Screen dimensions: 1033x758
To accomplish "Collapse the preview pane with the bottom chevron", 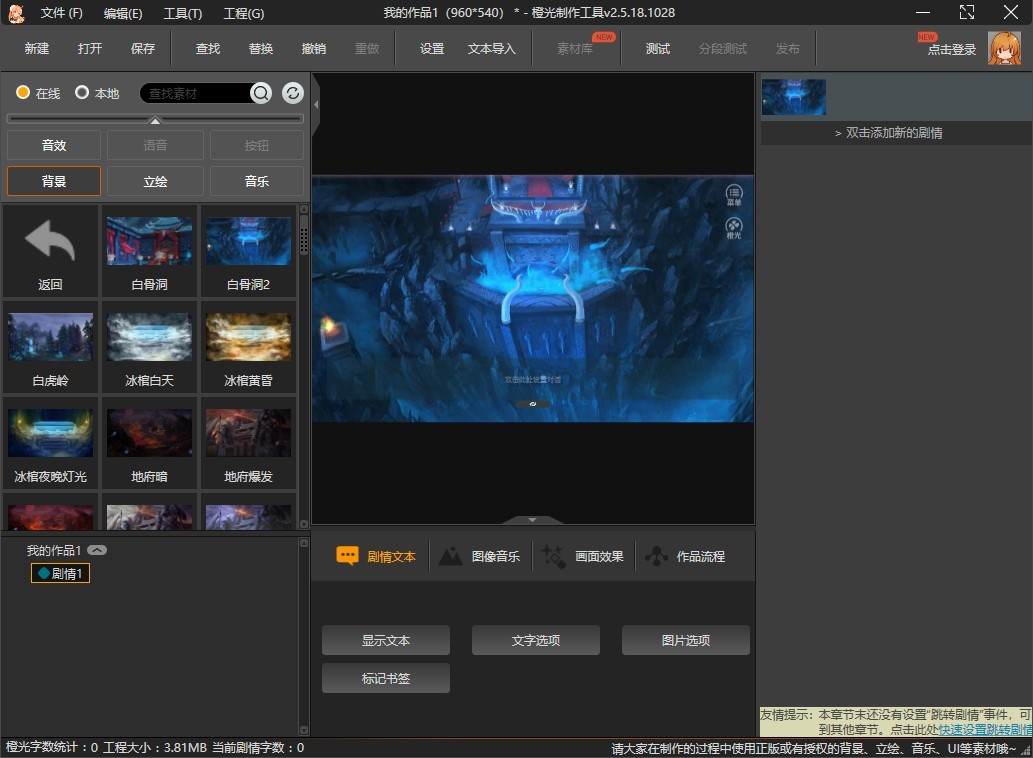I will coord(532,519).
